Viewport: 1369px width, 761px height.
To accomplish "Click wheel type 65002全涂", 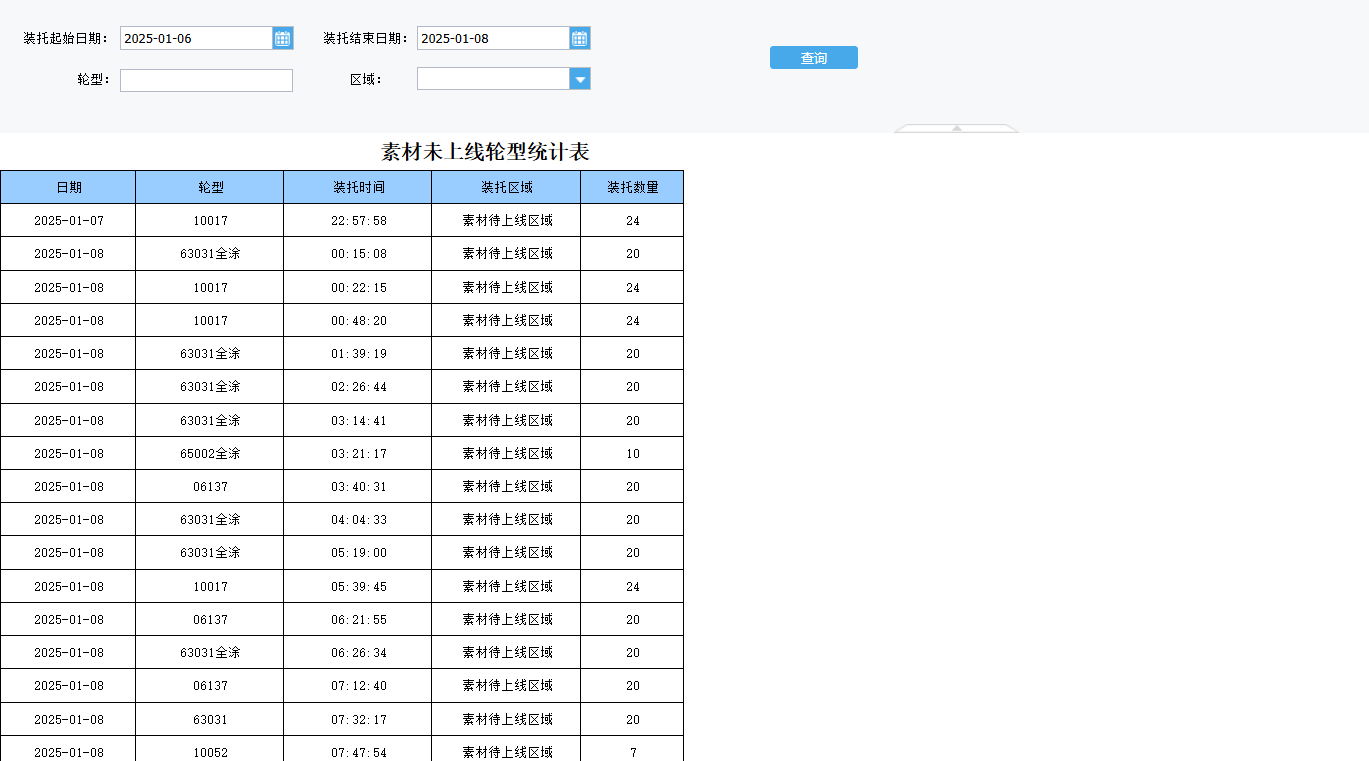I will (x=210, y=454).
